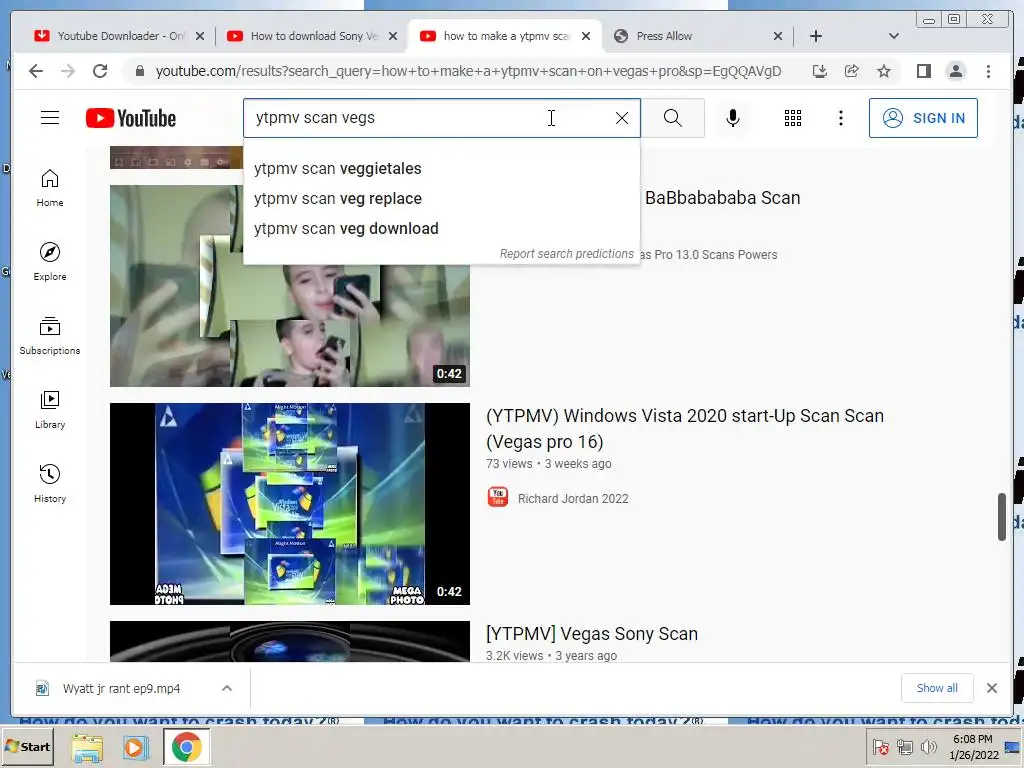This screenshot has height=768, width=1024.
Task: Choose suggestion ytpmv scan veg download
Action: (441, 229)
